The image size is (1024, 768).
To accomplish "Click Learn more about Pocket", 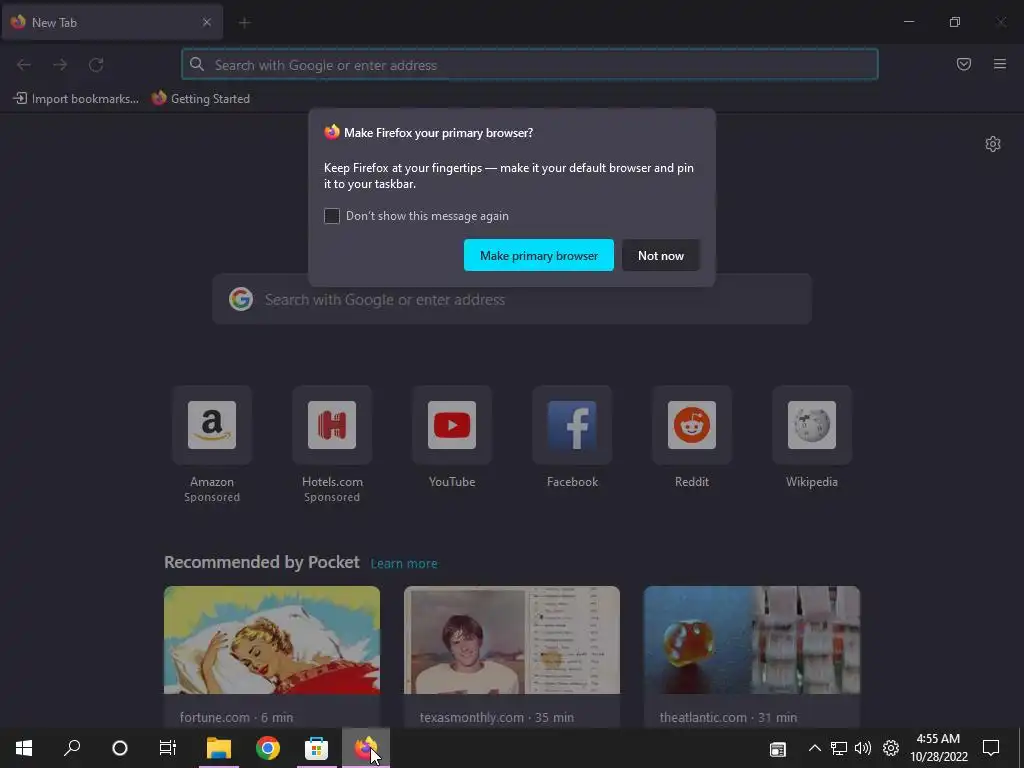I will 404,564.
